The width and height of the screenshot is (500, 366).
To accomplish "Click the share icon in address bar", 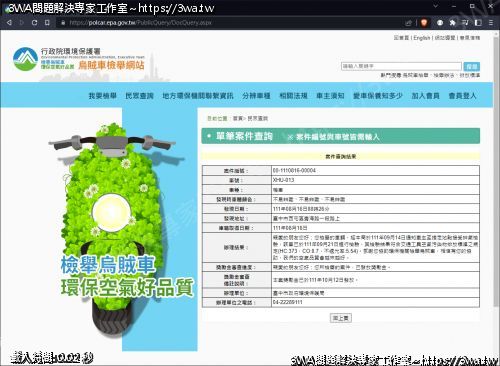I will (409, 23).
